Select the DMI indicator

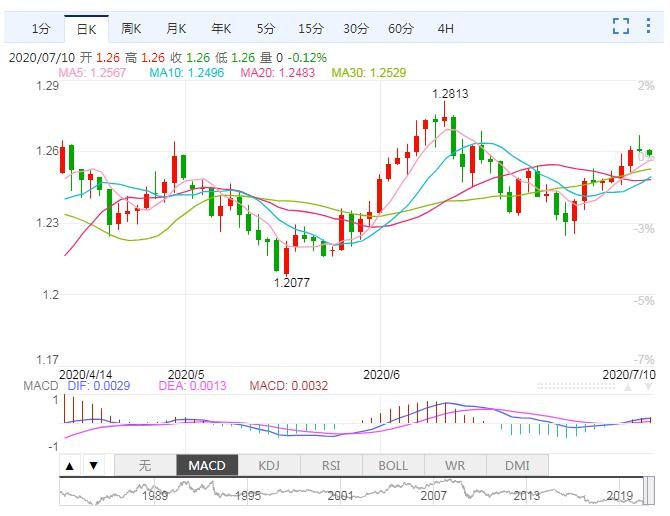[x=517, y=465]
